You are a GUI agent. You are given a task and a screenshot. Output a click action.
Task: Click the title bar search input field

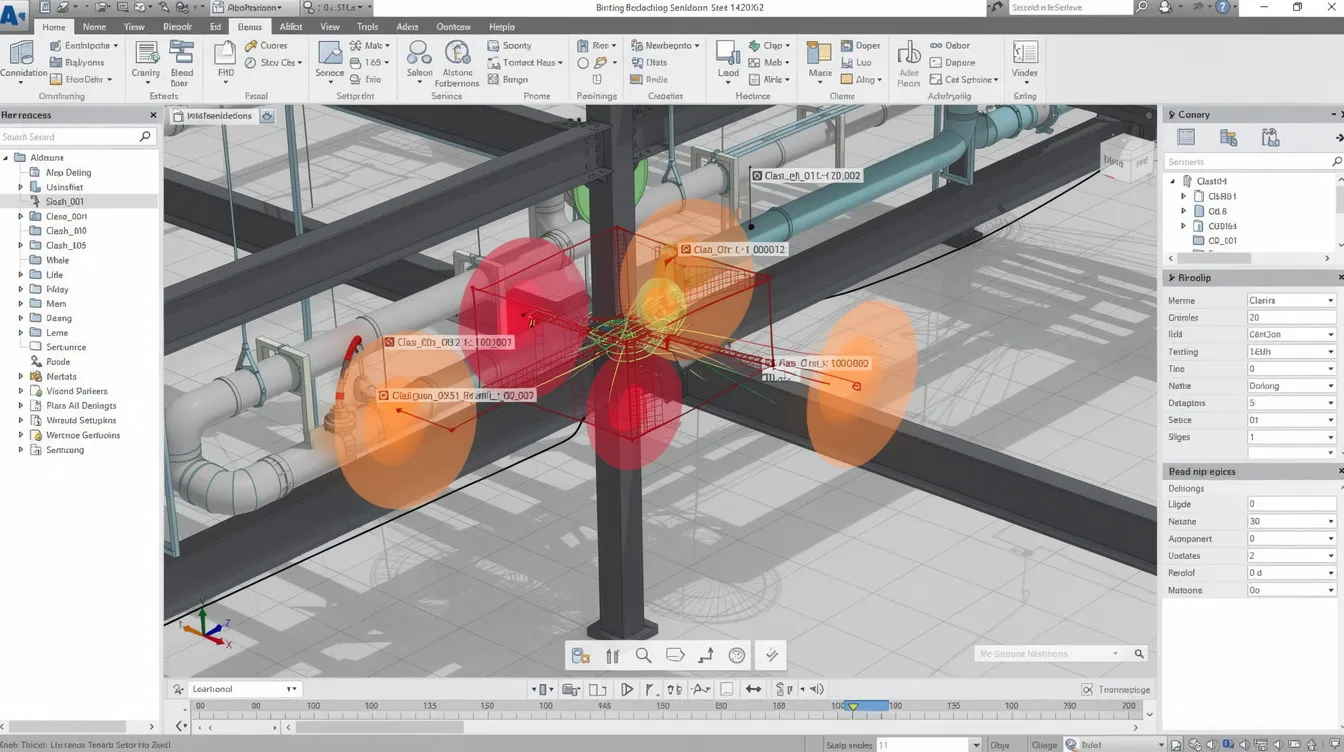(x=1070, y=7)
